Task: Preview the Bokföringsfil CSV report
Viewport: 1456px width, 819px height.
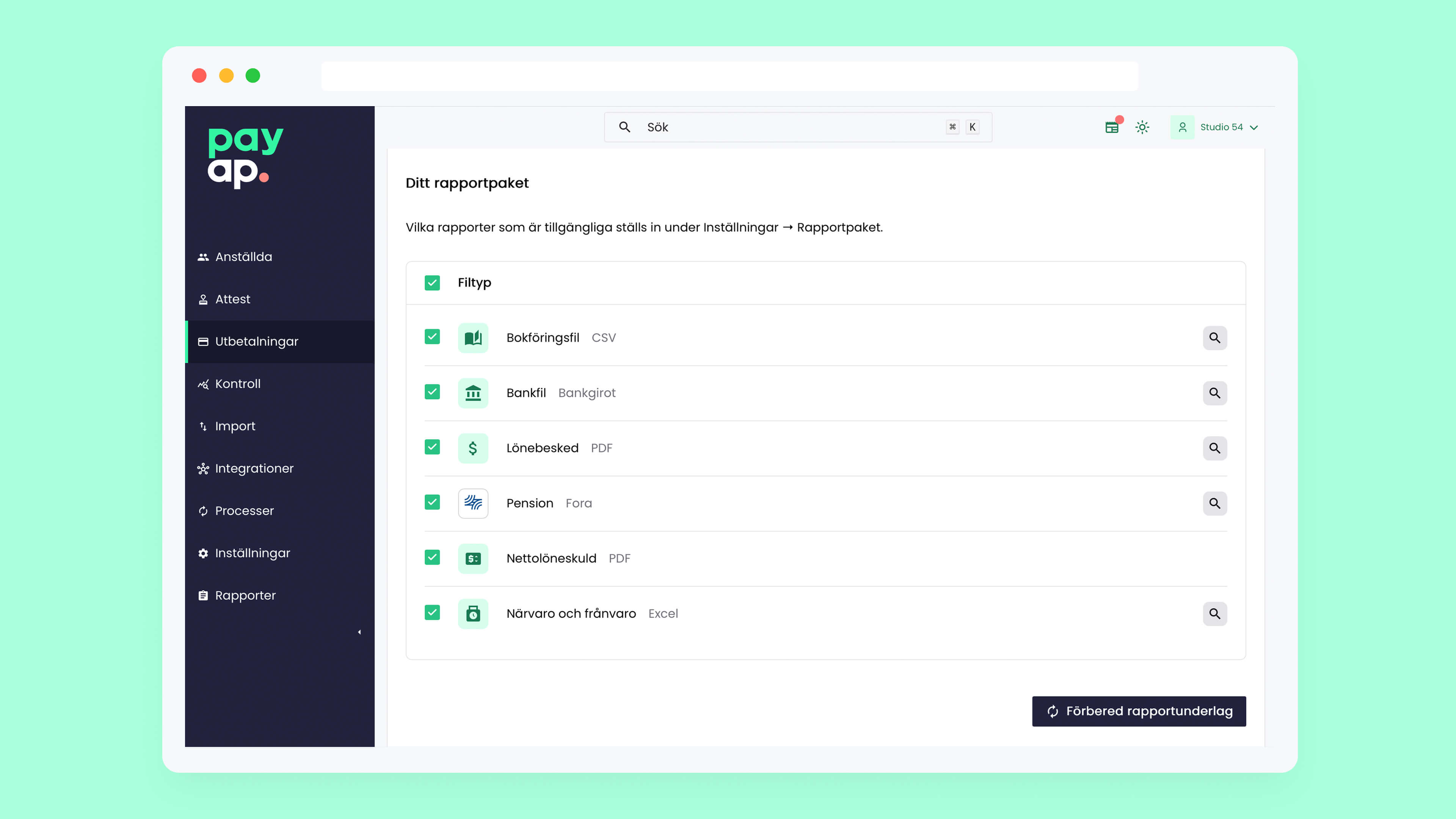Action: [1214, 338]
